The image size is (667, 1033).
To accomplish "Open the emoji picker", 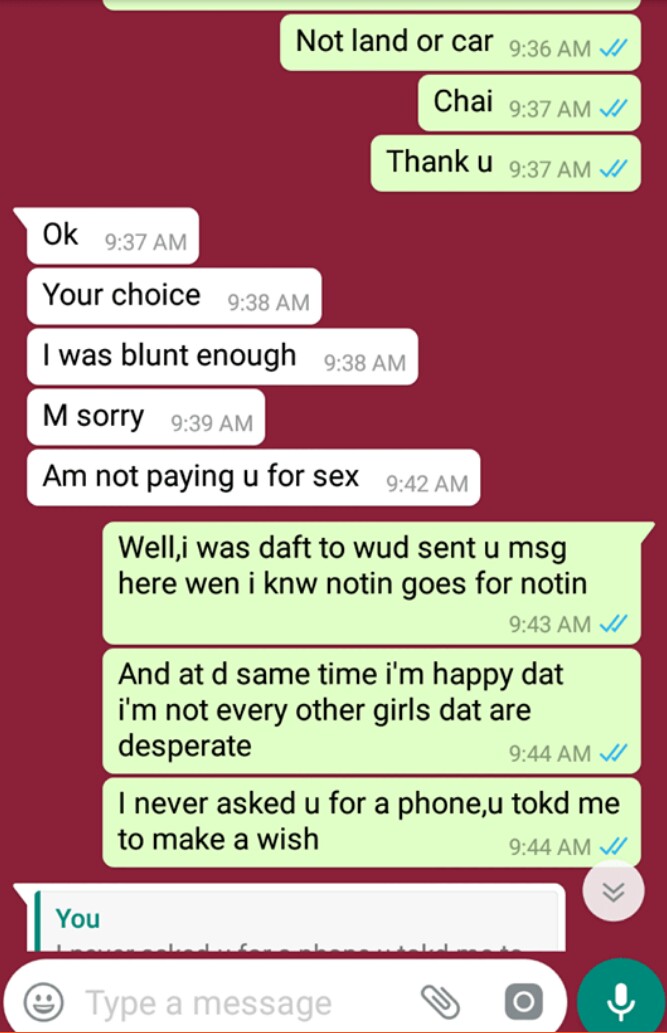I will [44, 1002].
